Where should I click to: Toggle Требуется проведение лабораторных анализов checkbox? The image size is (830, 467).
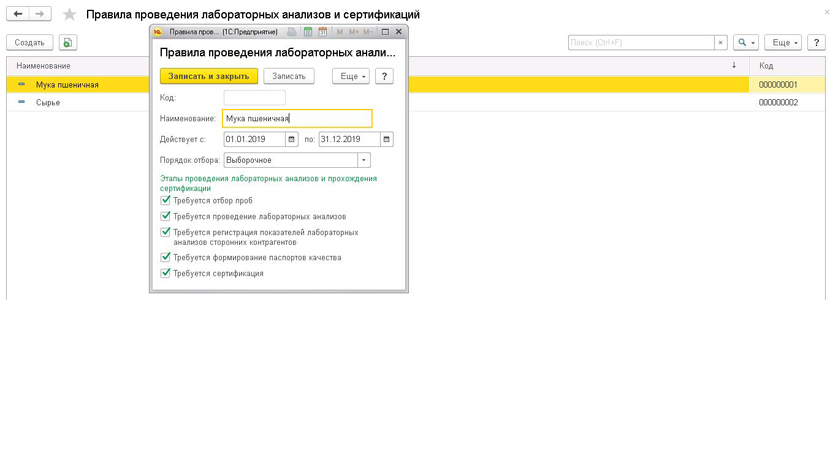[166, 216]
